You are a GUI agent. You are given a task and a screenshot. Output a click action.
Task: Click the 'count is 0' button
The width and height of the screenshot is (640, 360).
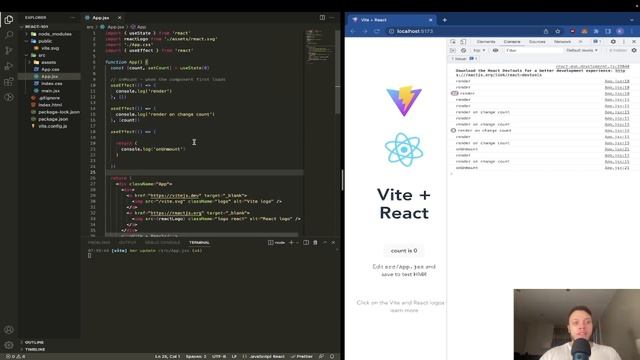pos(404,251)
